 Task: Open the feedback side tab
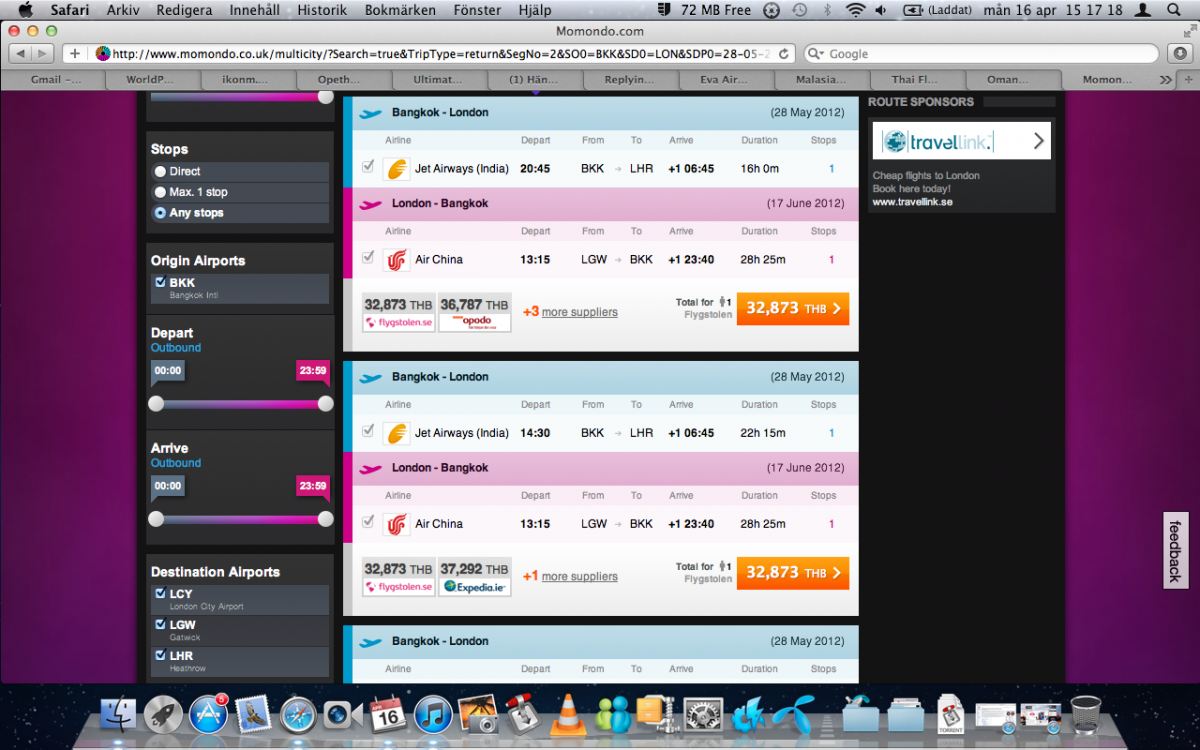coord(1175,551)
